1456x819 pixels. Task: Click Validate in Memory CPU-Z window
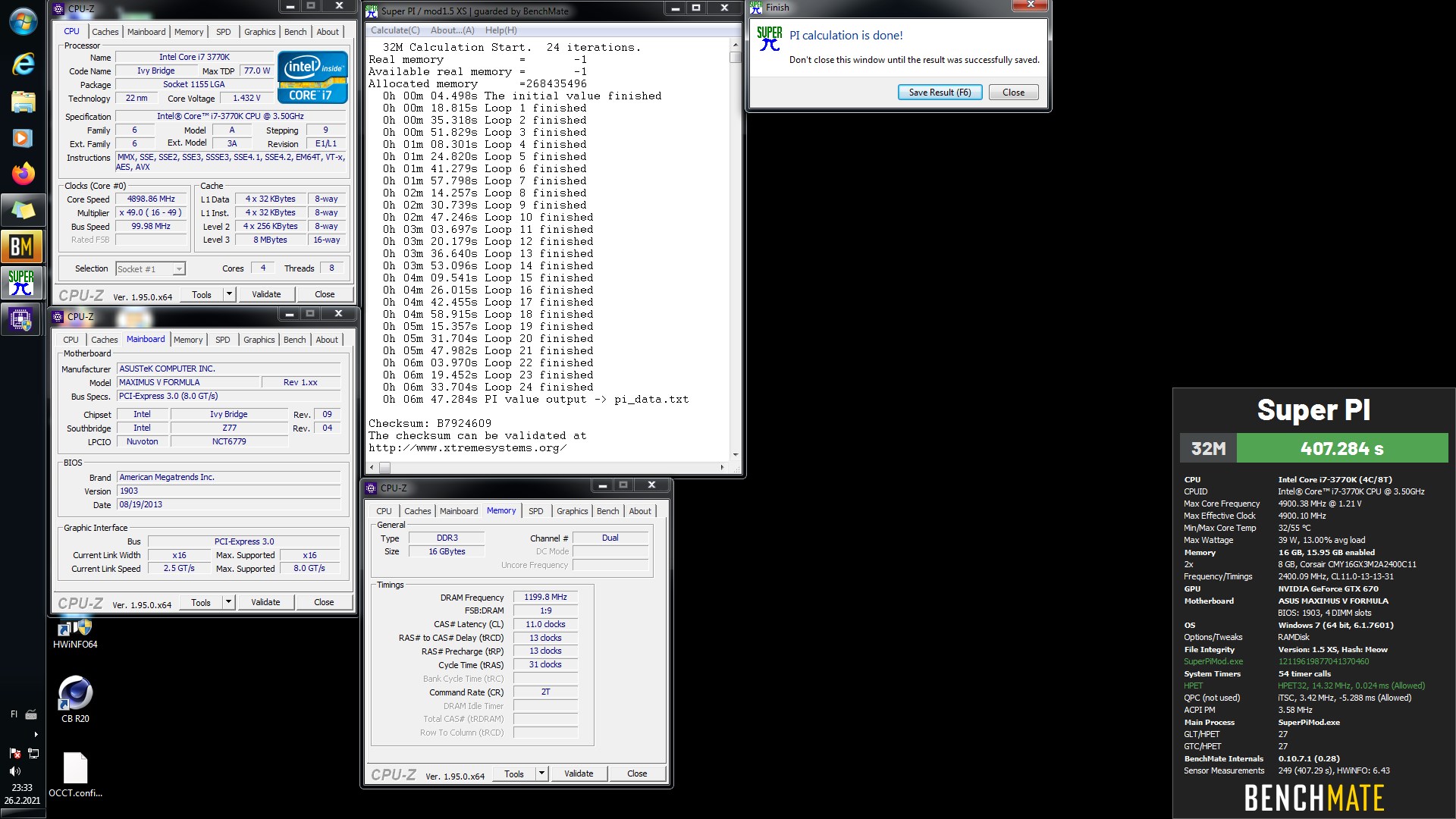[x=579, y=773]
